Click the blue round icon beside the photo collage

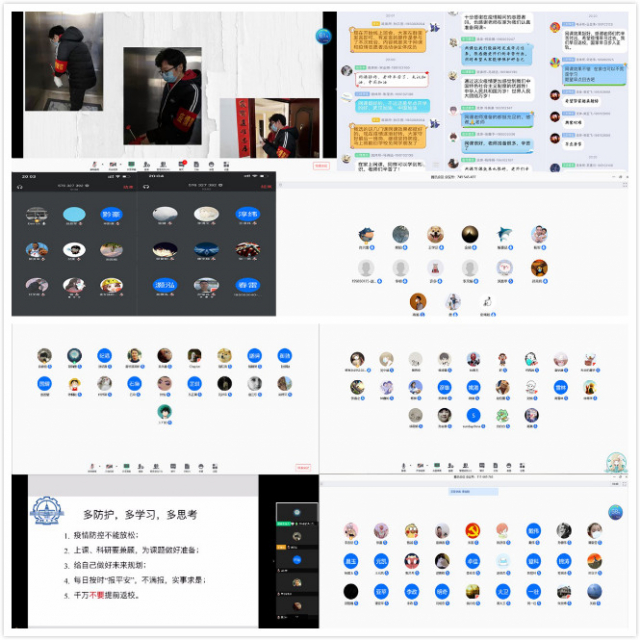[x=323, y=36]
